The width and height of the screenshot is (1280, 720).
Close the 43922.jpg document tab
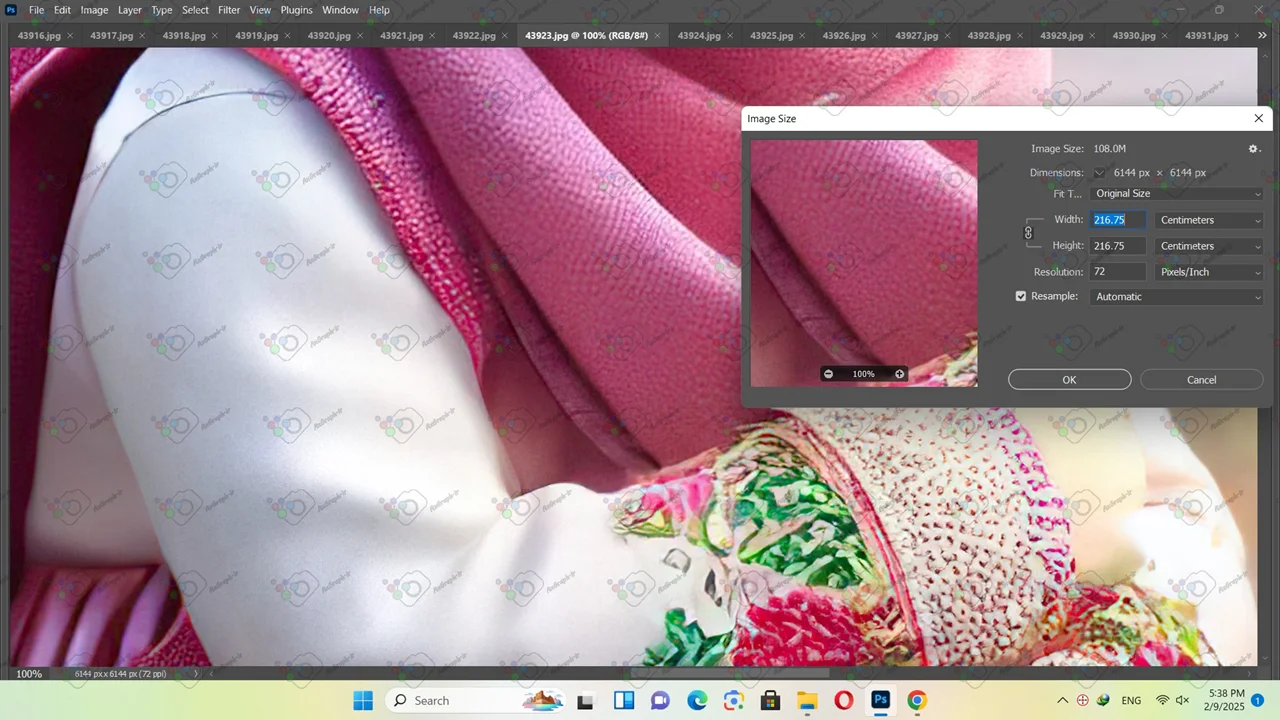(x=504, y=36)
